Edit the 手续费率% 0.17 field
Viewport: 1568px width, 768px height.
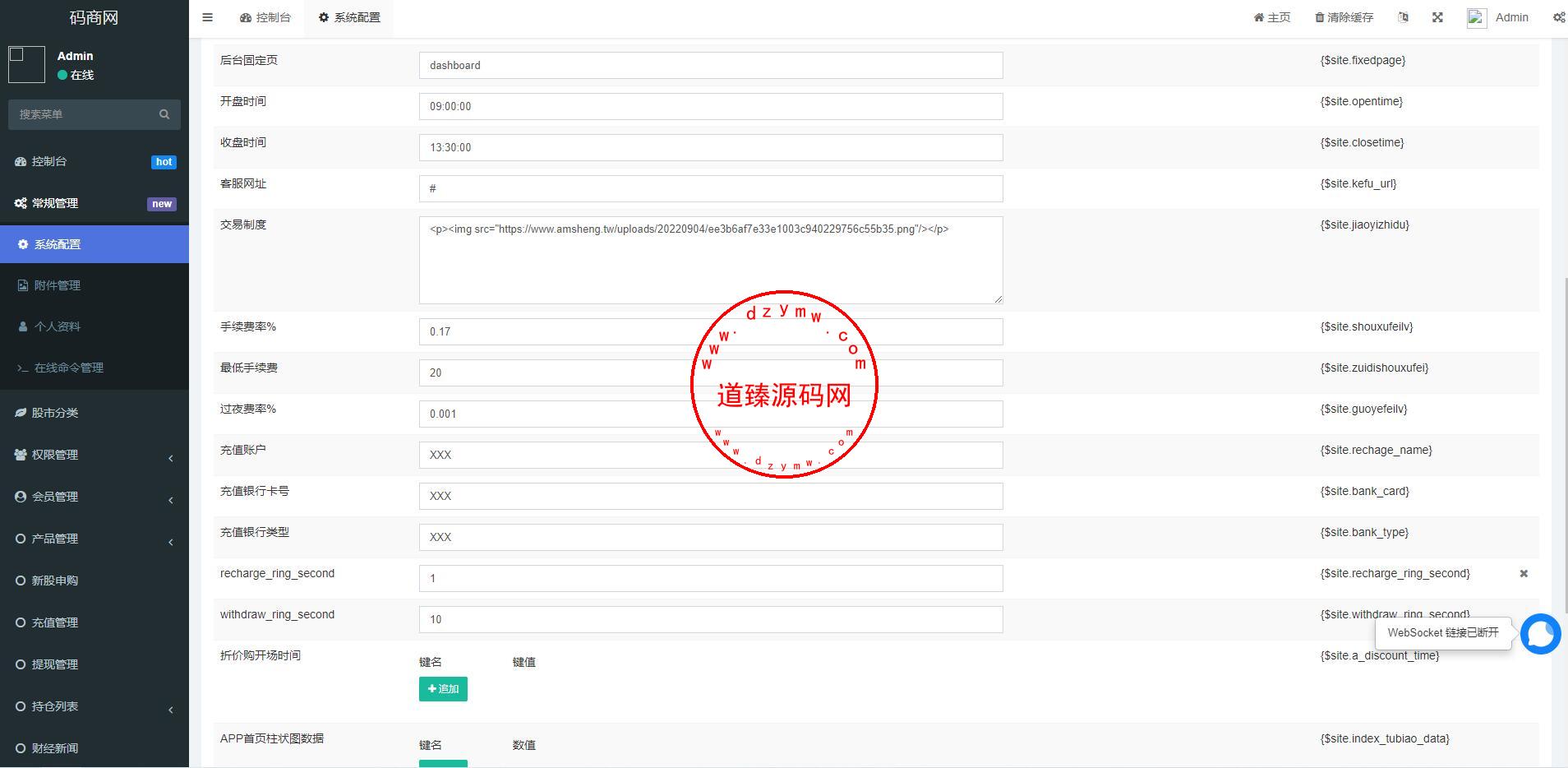click(x=711, y=331)
